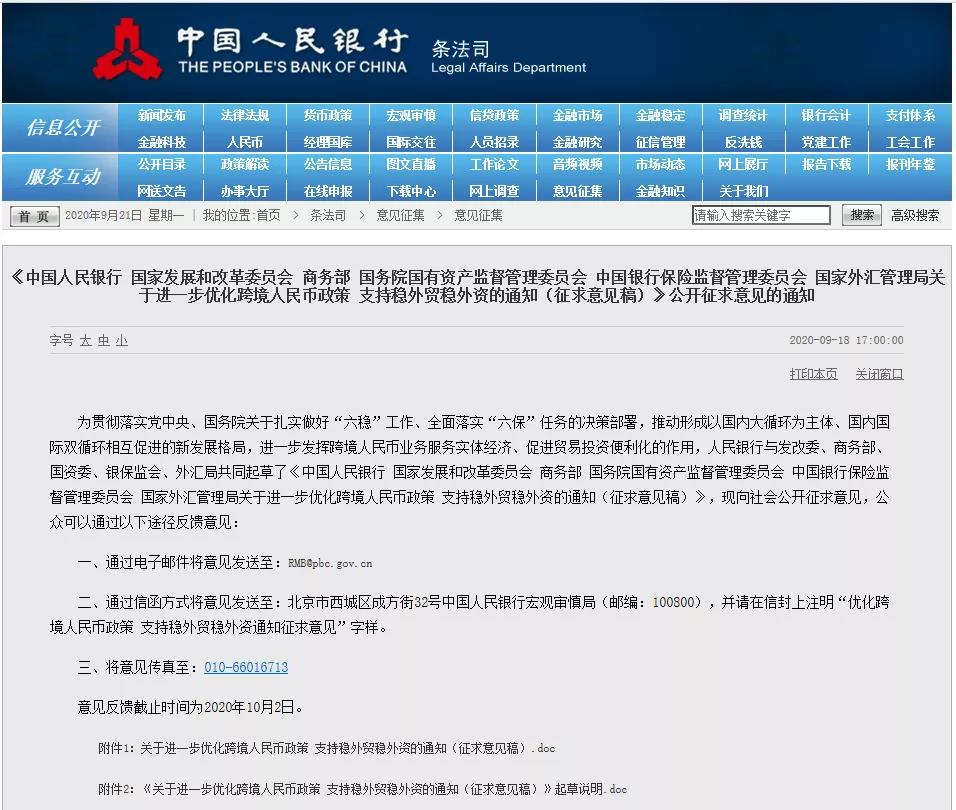The image size is (956, 810).
Task: Go to 宏观审慎 section
Action: click(411, 115)
